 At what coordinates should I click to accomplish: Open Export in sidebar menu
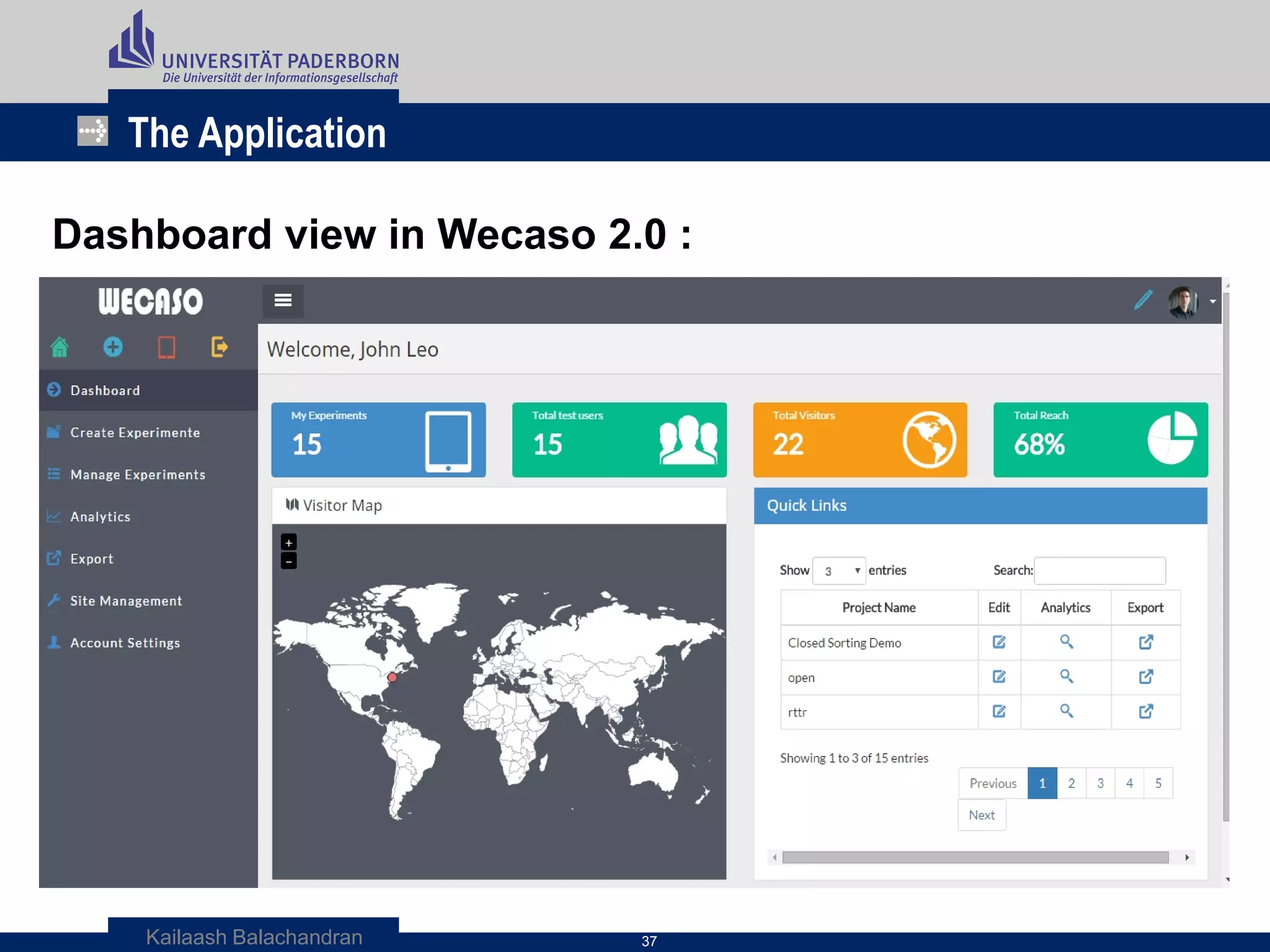[149, 559]
